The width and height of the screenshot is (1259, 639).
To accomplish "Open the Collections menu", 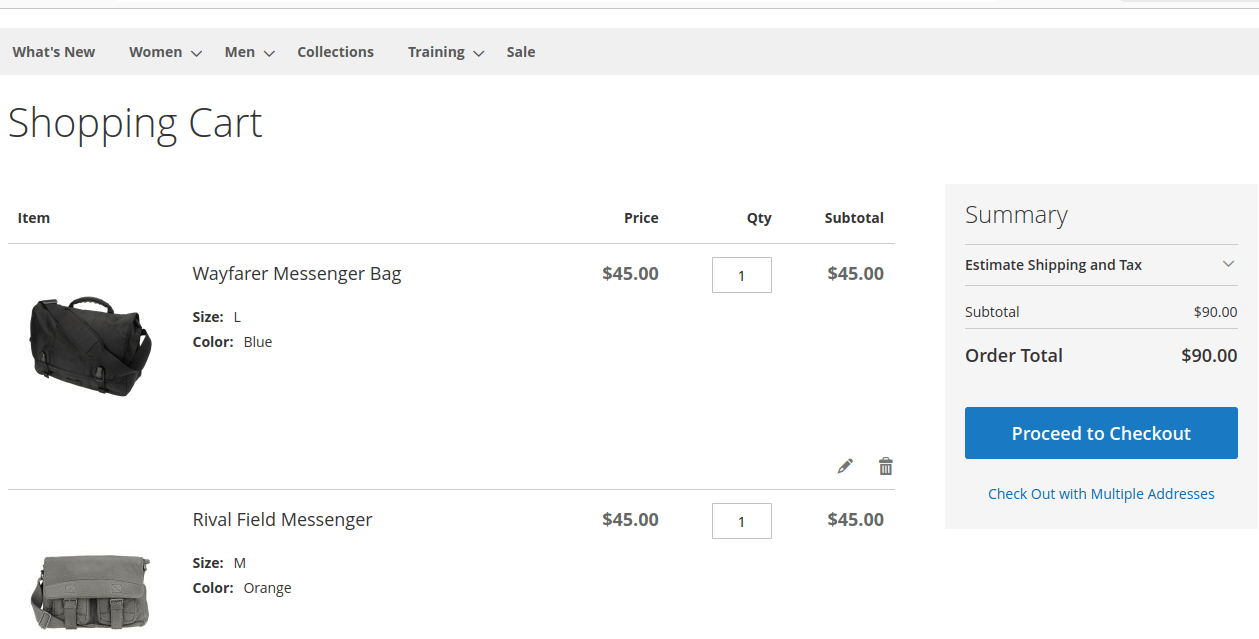I will (x=335, y=51).
